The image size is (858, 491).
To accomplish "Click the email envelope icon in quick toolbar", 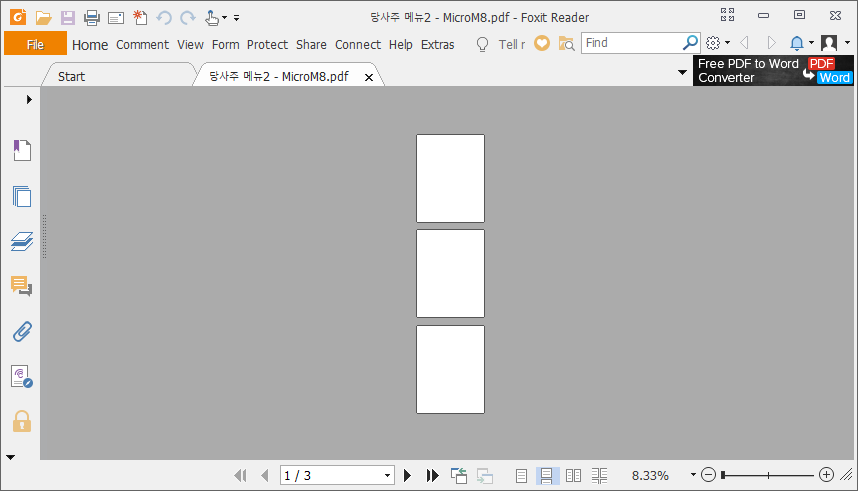I will click(116, 18).
